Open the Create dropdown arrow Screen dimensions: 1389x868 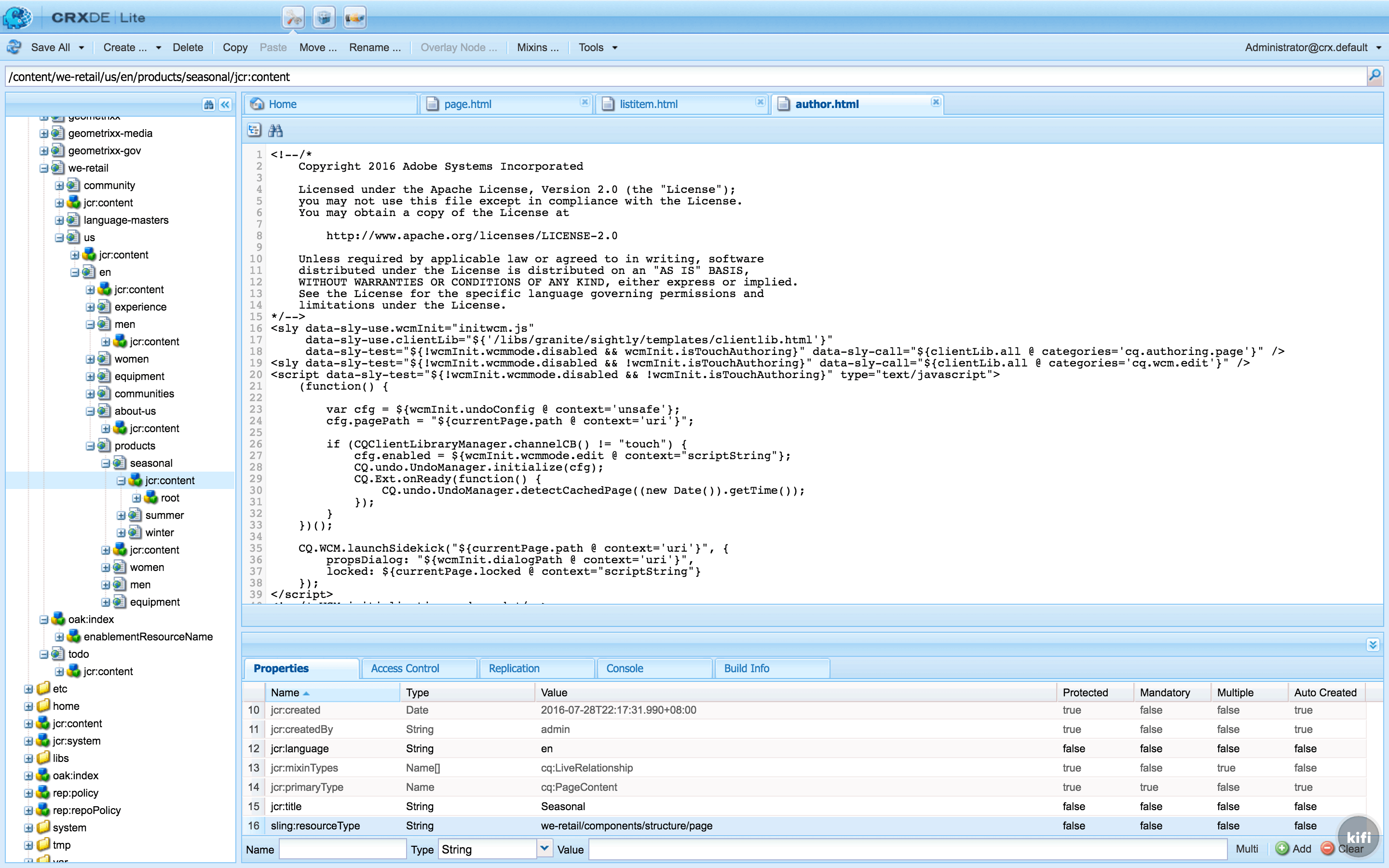point(158,48)
